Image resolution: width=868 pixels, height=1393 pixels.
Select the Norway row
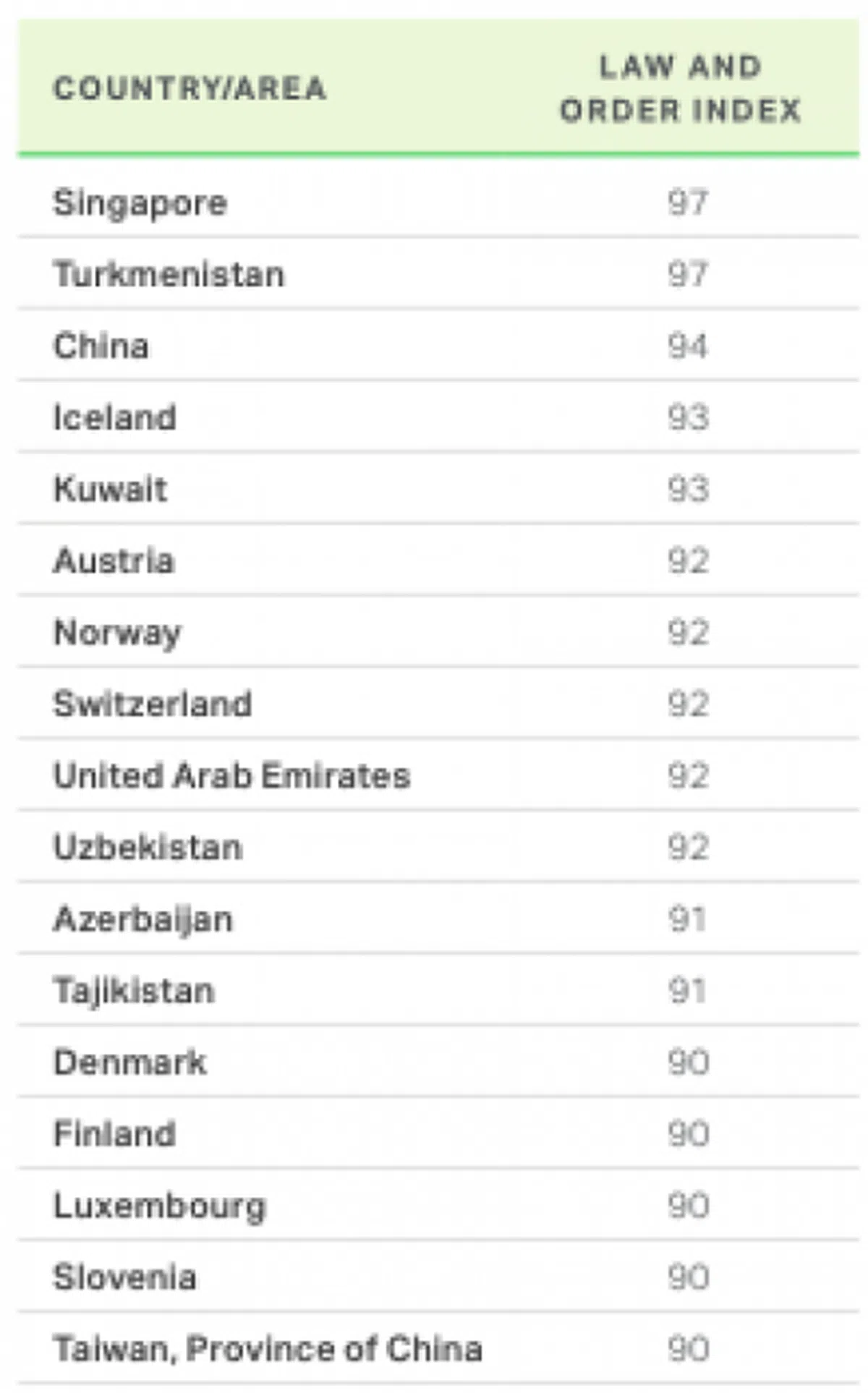pyautogui.click(x=117, y=633)
